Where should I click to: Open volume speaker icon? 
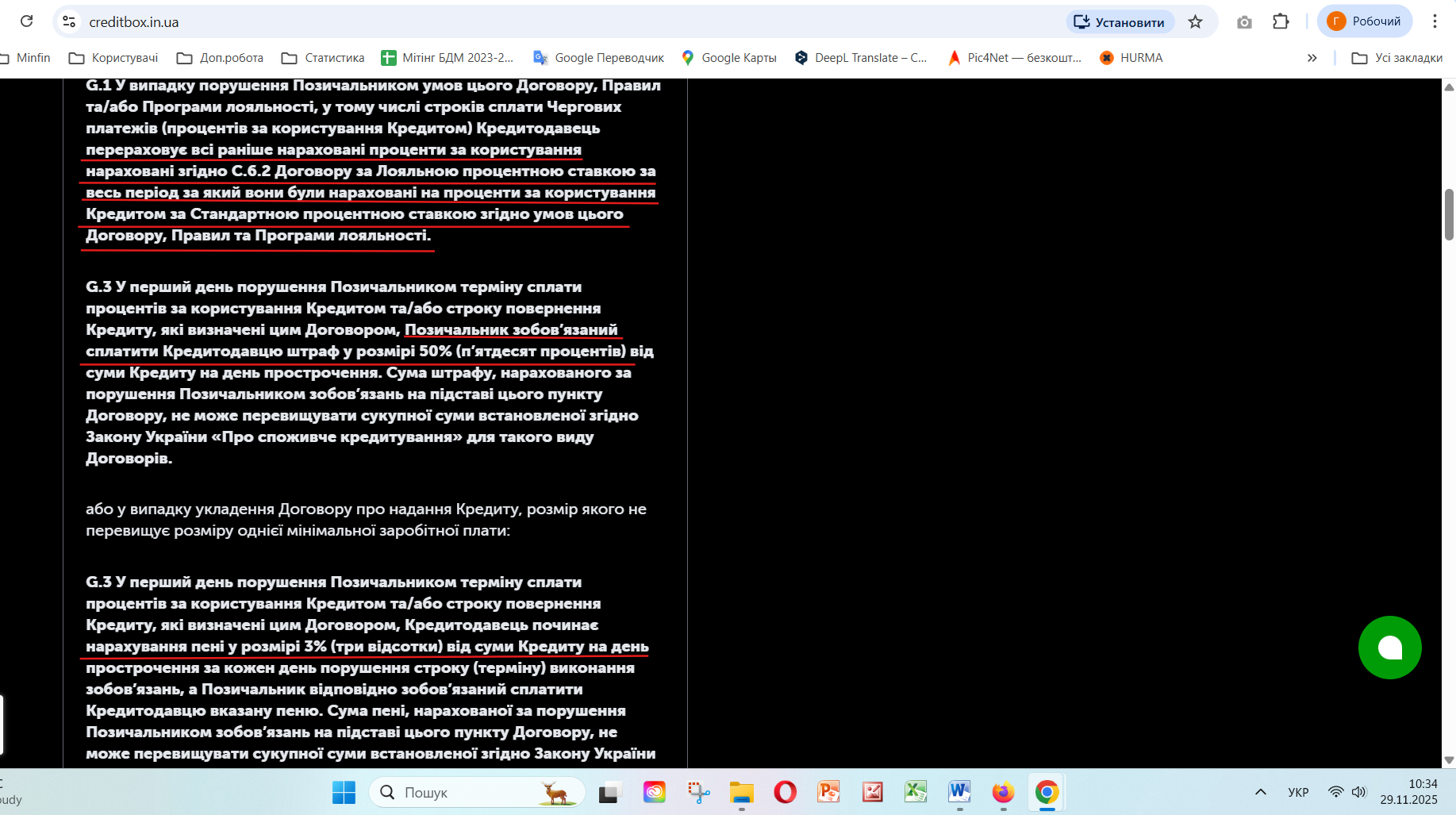[x=1359, y=792]
